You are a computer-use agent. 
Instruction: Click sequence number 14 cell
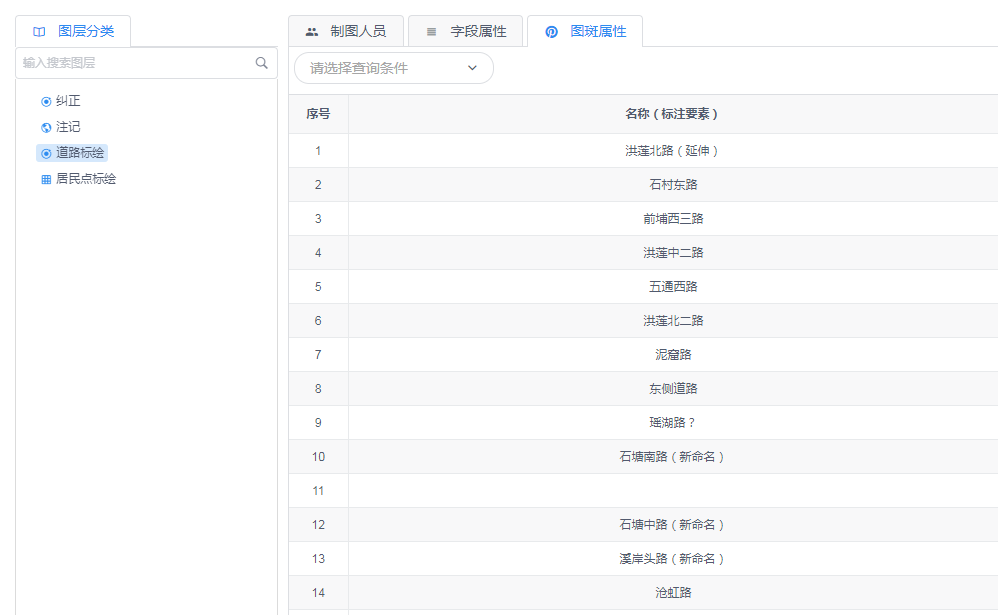click(x=318, y=593)
